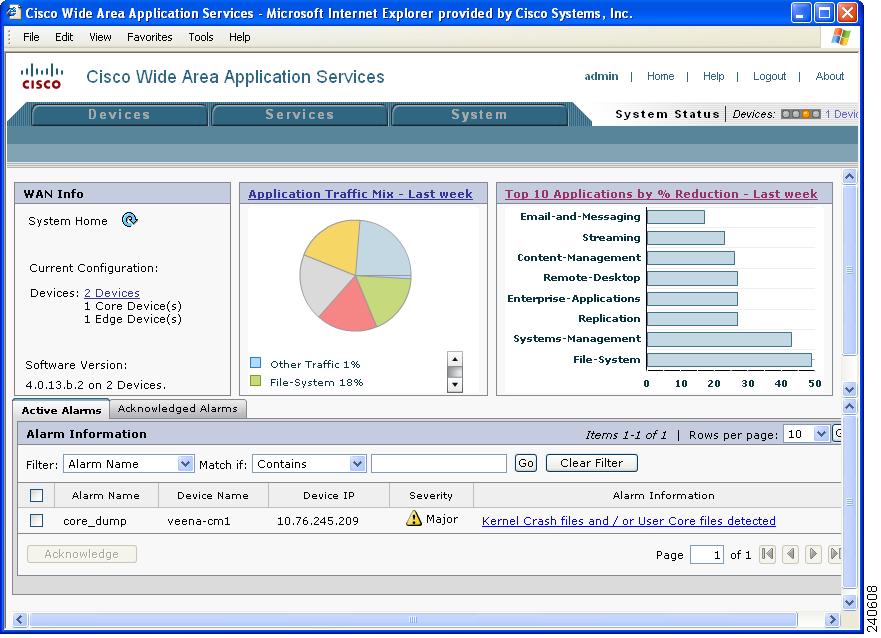Click the admin username text
The width and height of the screenshot is (881, 638).
(x=601, y=76)
